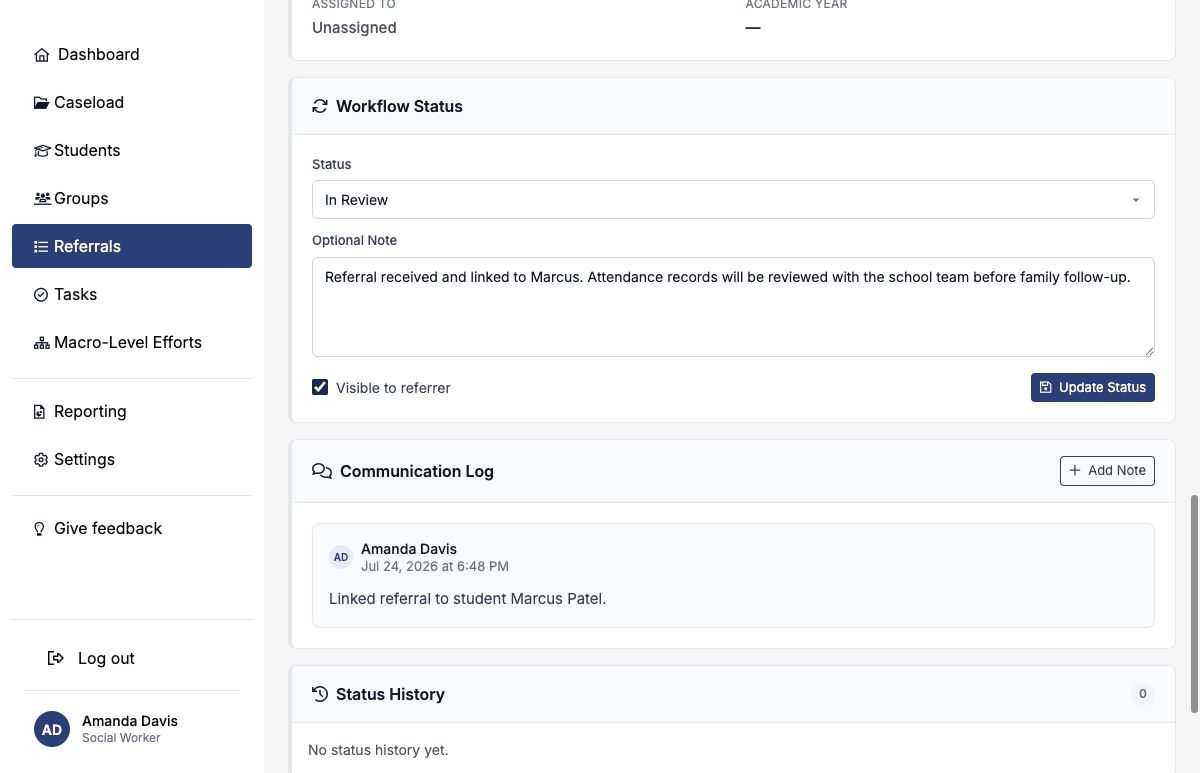Select the Referrals menu item
Viewport: 1200px width, 773px height.
tap(132, 246)
